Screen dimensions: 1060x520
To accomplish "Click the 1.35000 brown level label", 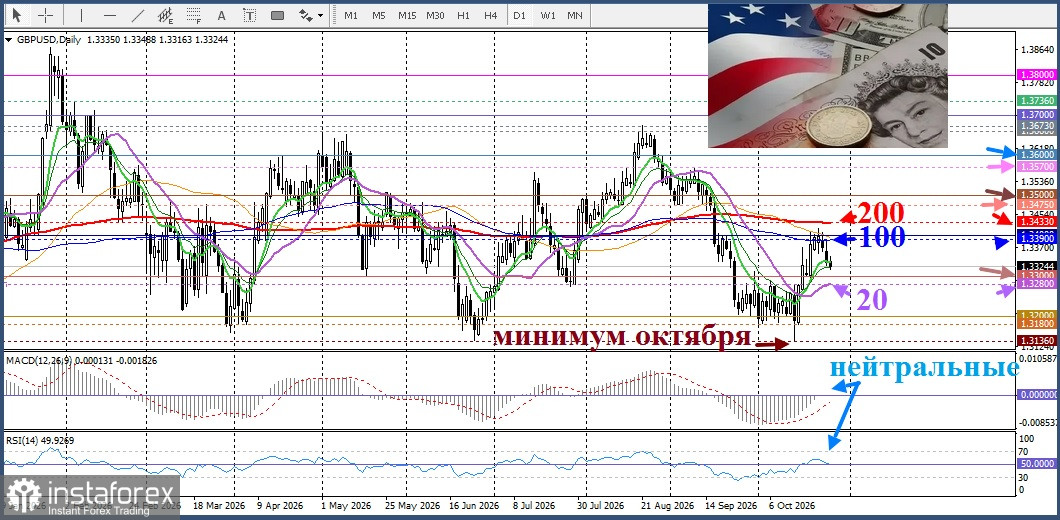I will 1036,193.
